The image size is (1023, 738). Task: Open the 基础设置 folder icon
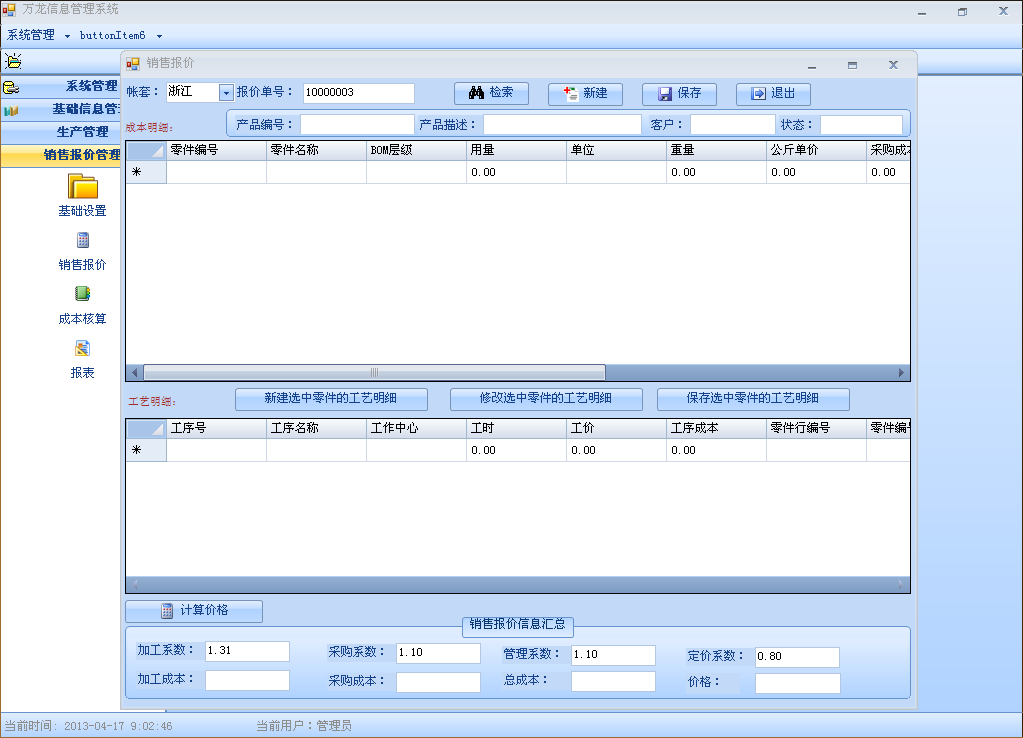tap(82, 186)
